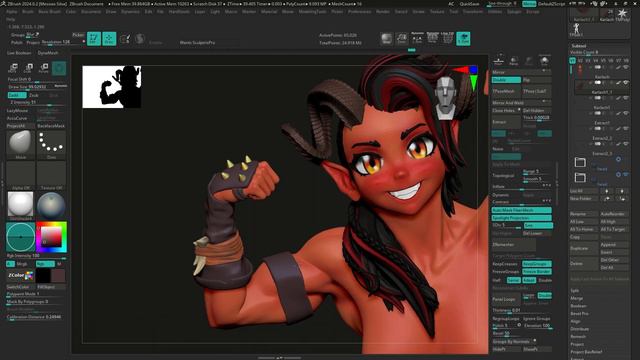Select the TPose tool thumbnail

point(576,29)
